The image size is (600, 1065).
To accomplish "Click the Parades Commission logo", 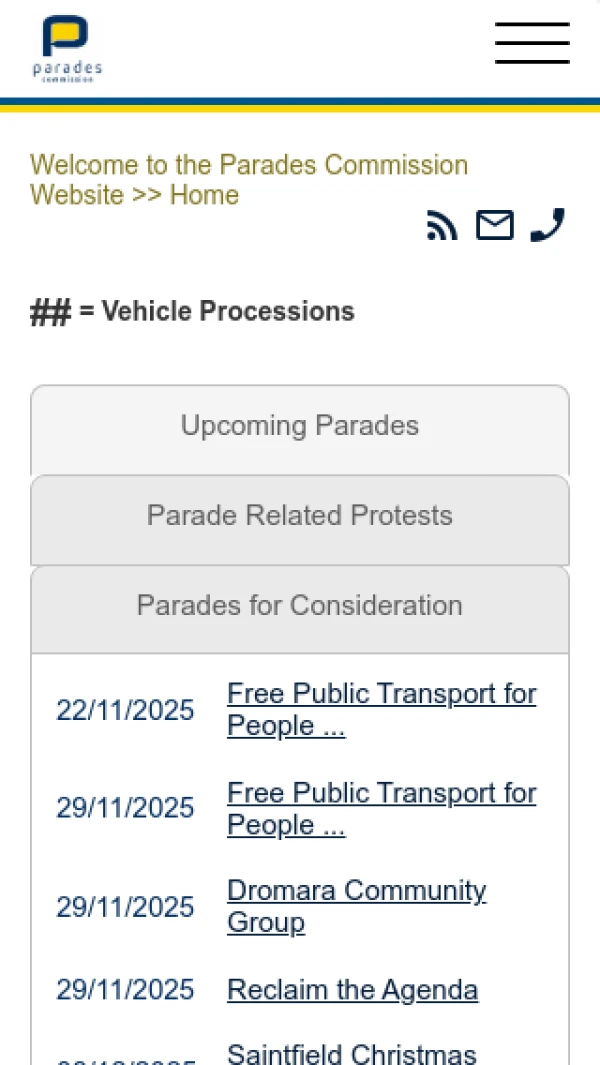I will [x=67, y=49].
